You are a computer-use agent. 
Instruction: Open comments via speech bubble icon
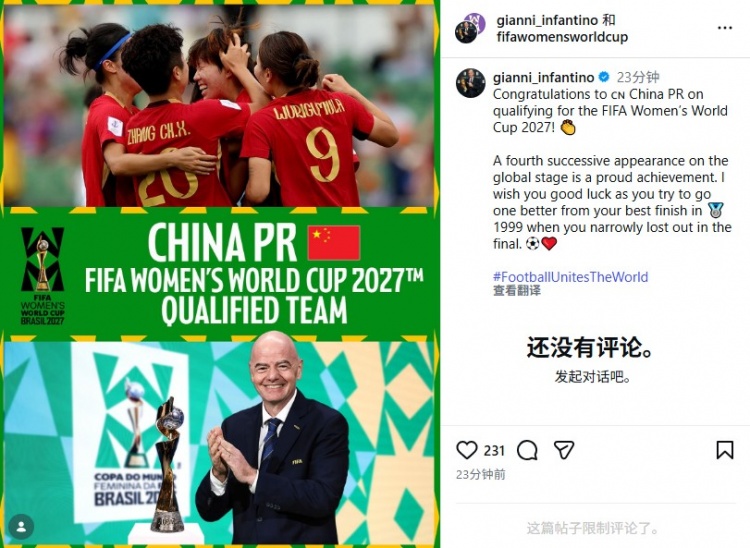click(527, 450)
